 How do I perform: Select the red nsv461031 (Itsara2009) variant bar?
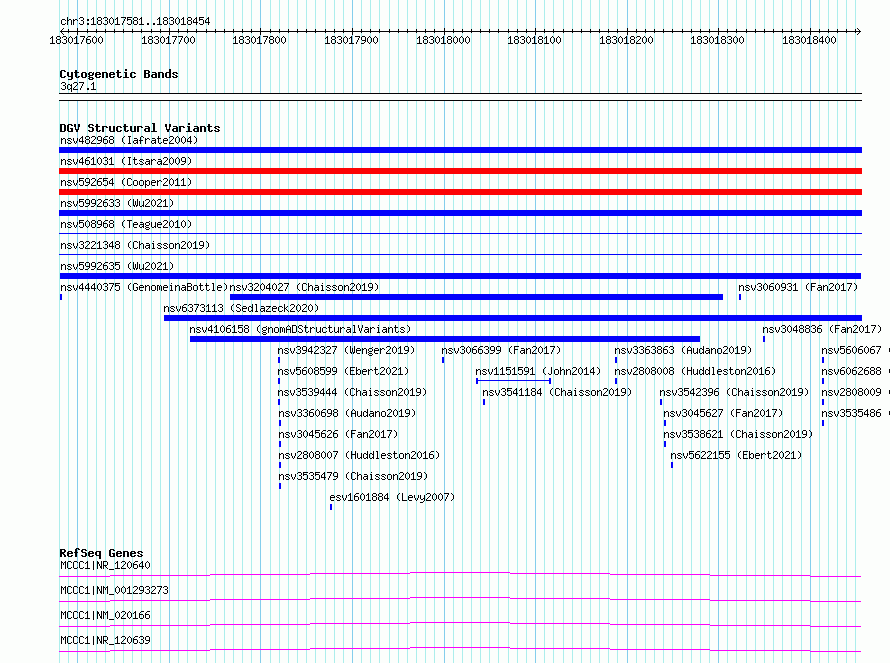(x=460, y=171)
